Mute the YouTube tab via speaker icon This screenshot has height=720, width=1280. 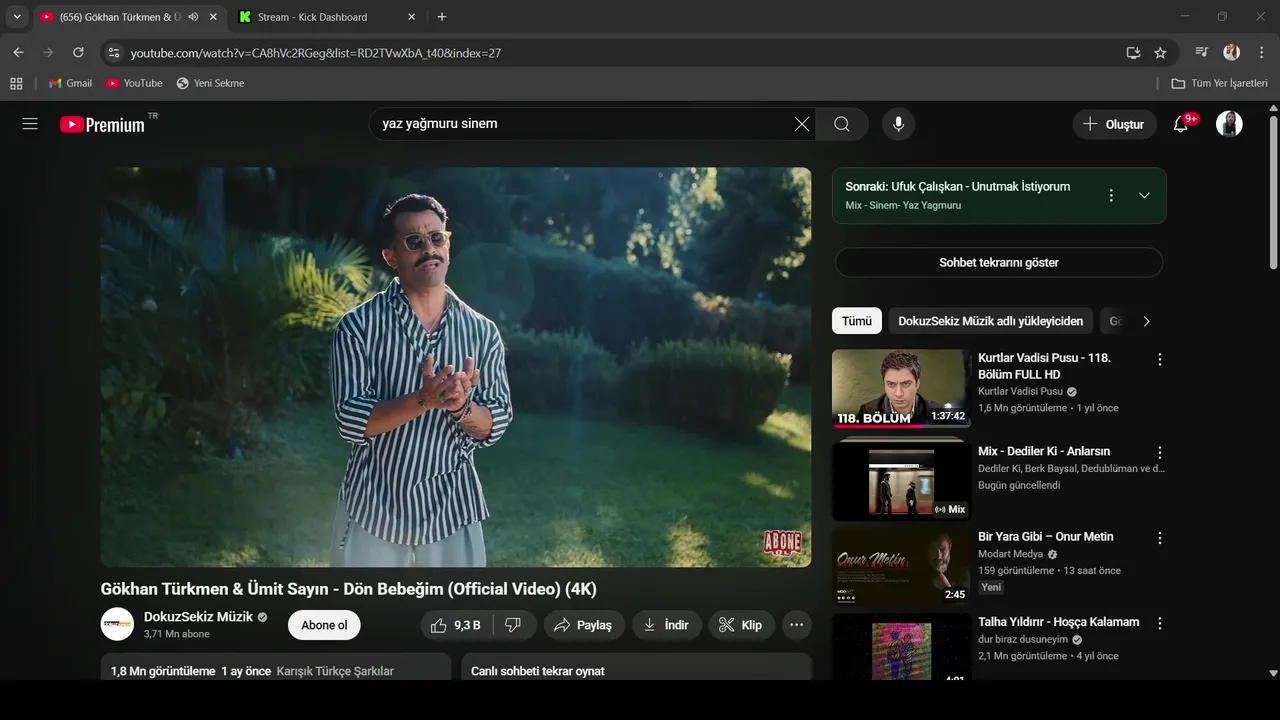point(193,17)
